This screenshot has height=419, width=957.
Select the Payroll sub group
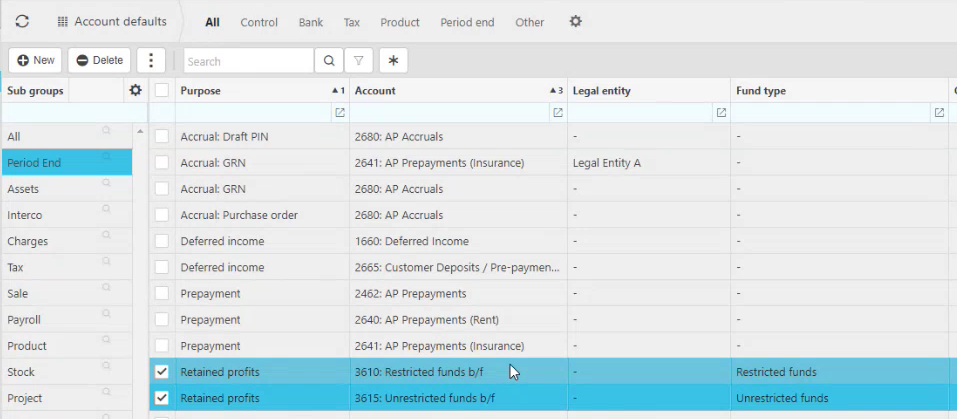click(x=67, y=320)
